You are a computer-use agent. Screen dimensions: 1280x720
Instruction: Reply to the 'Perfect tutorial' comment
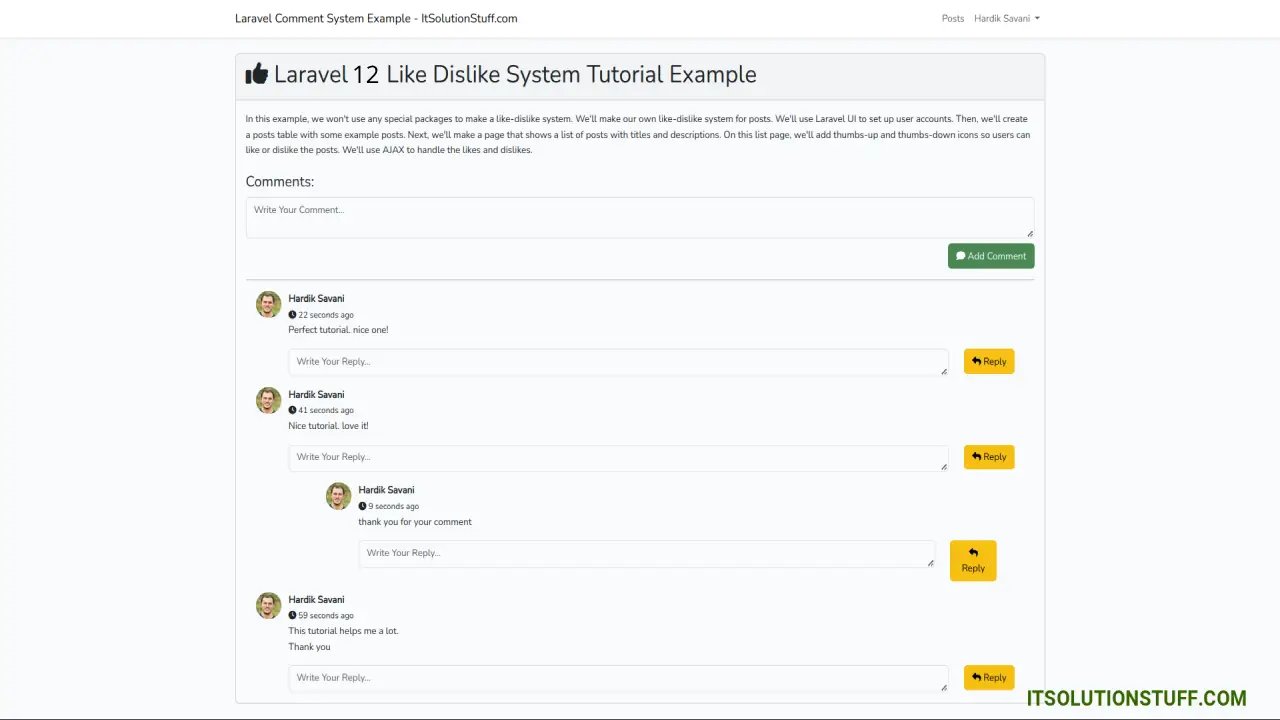[988, 361]
